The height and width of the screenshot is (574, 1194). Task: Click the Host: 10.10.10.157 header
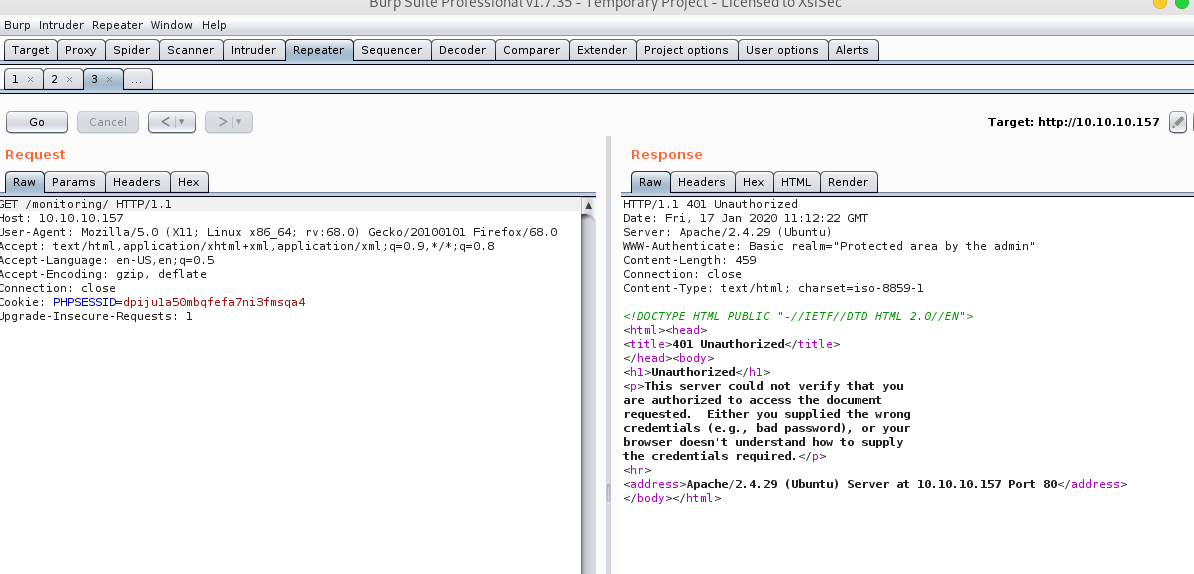(x=62, y=218)
